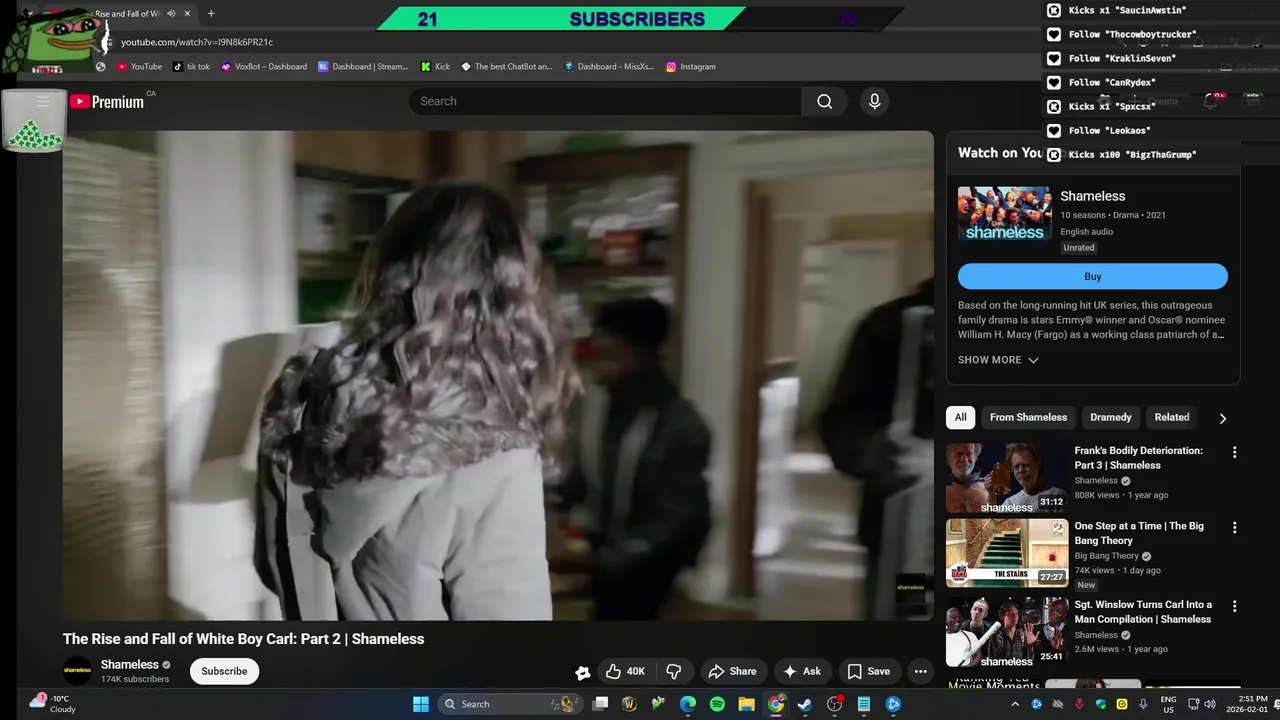Open VoxBot Dashboard bookmark
Viewport: 1280px width, 720px height.
pos(264,67)
